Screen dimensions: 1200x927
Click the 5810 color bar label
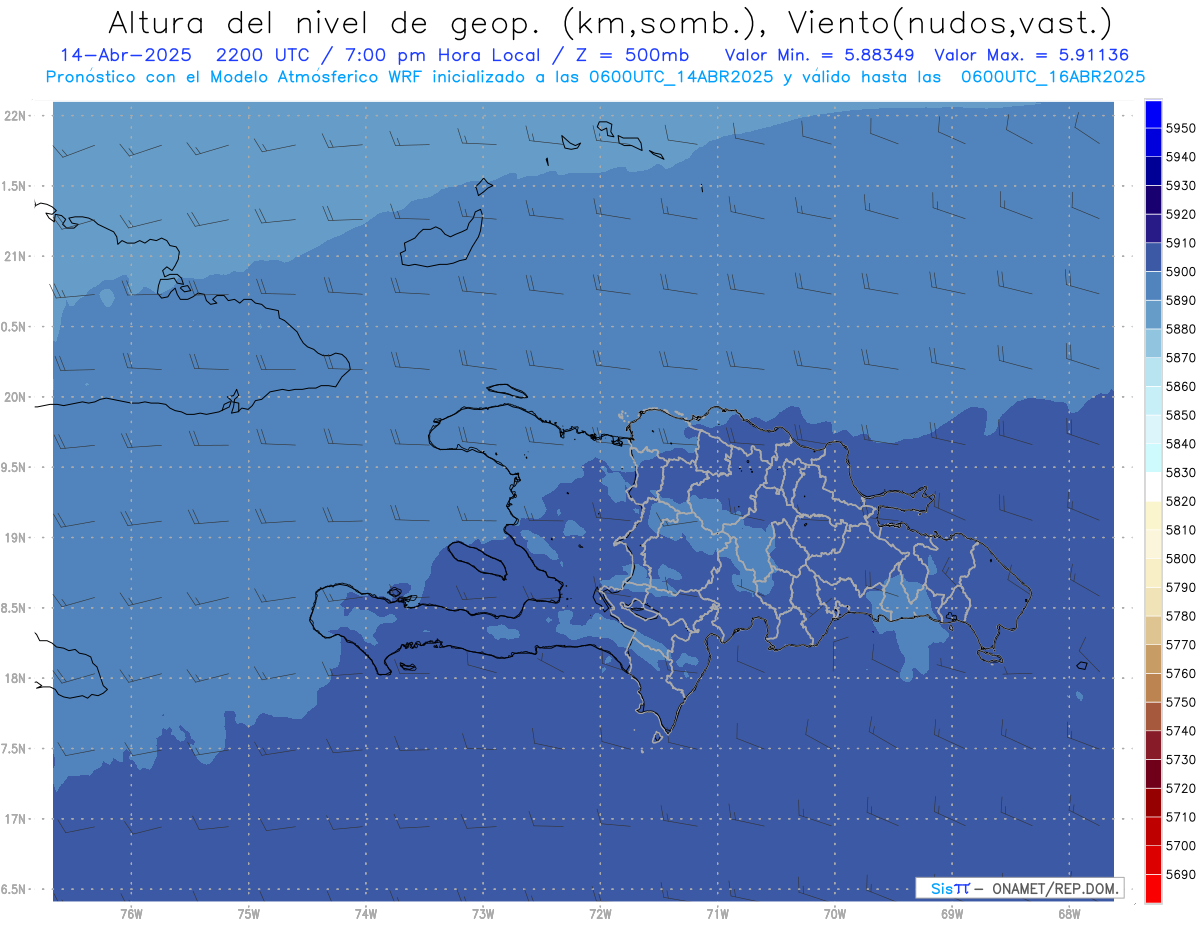pos(1181,530)
